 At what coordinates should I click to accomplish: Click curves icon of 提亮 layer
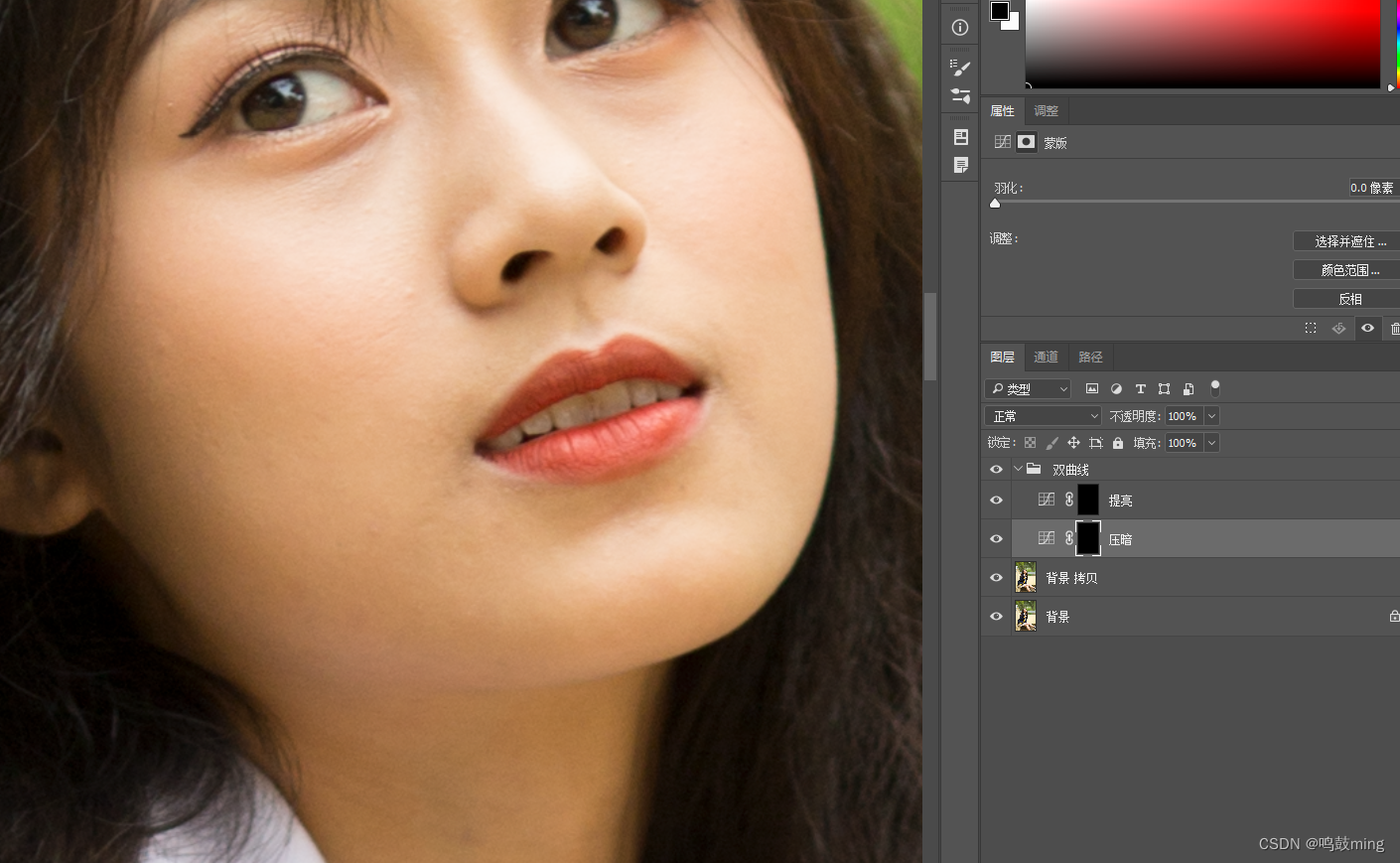[1047, 500]
